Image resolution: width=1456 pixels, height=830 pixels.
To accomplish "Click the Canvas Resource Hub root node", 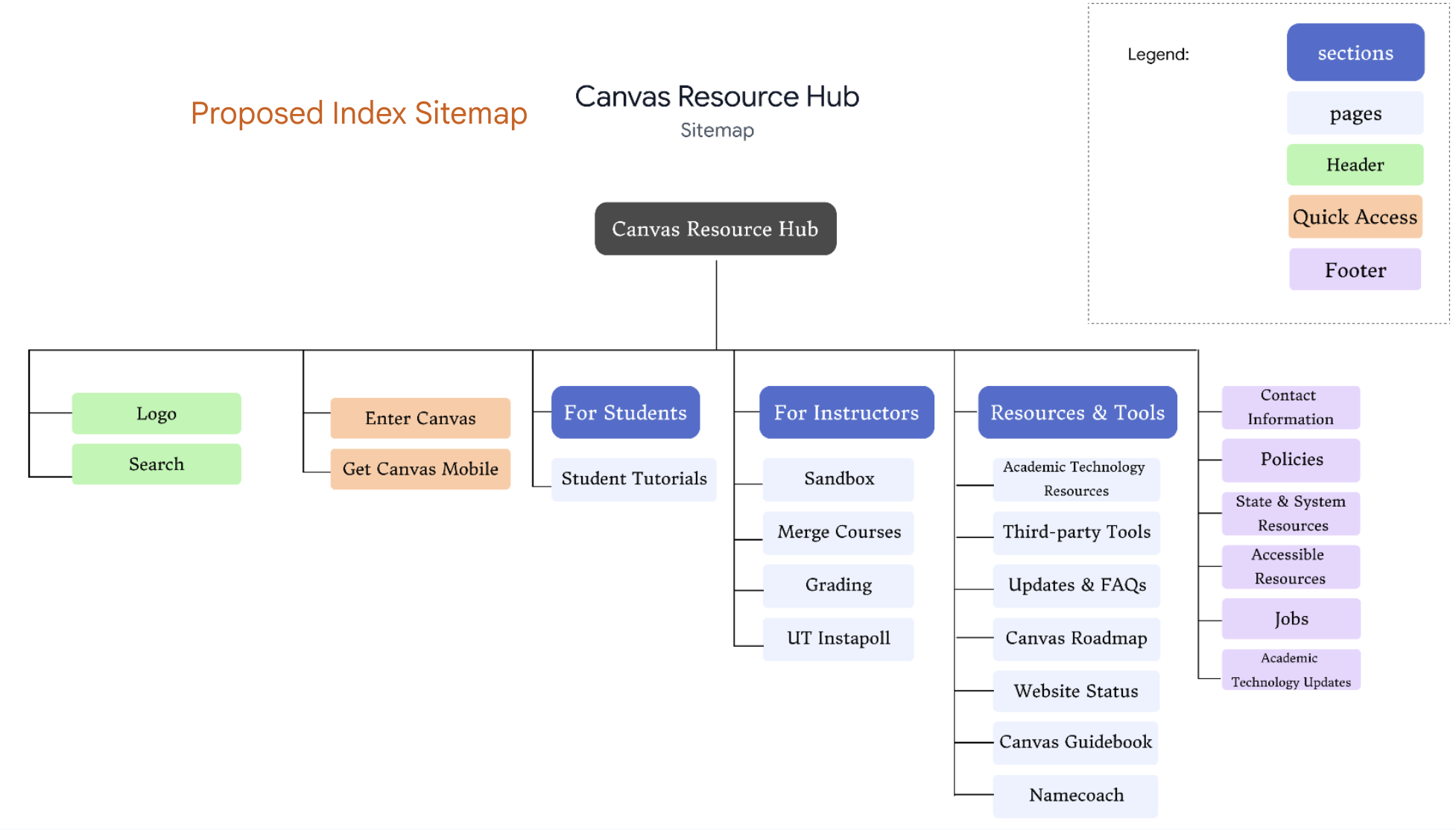I will click(x=715, y=229).
